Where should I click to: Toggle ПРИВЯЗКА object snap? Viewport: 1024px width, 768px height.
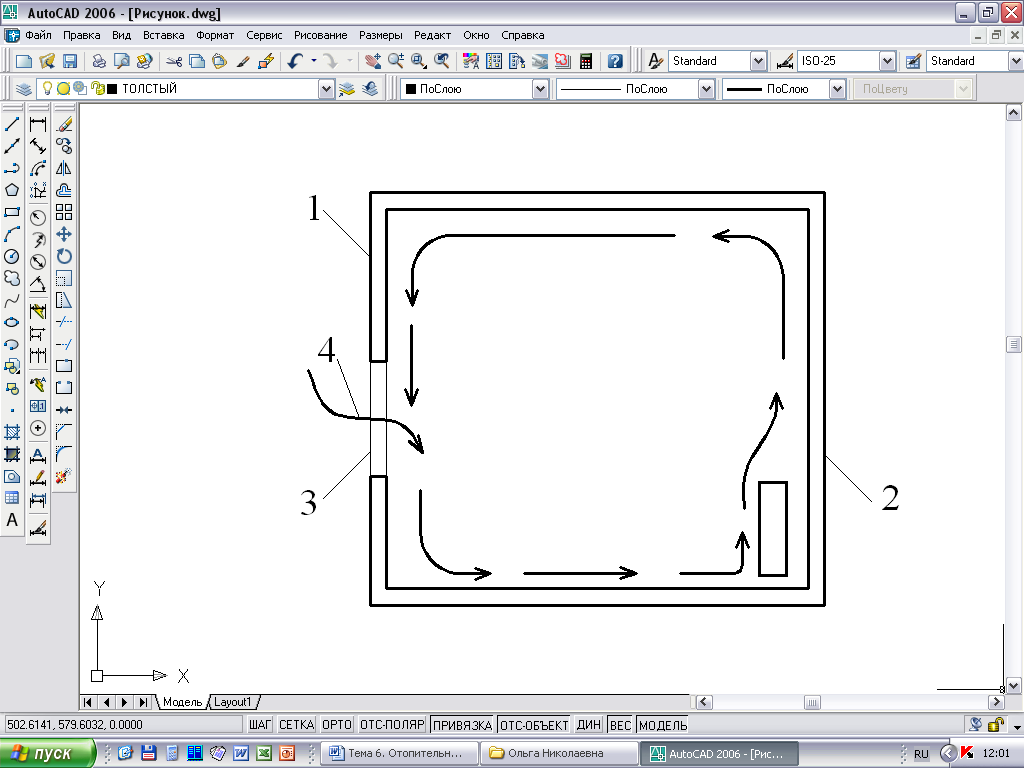coord(462,725)
